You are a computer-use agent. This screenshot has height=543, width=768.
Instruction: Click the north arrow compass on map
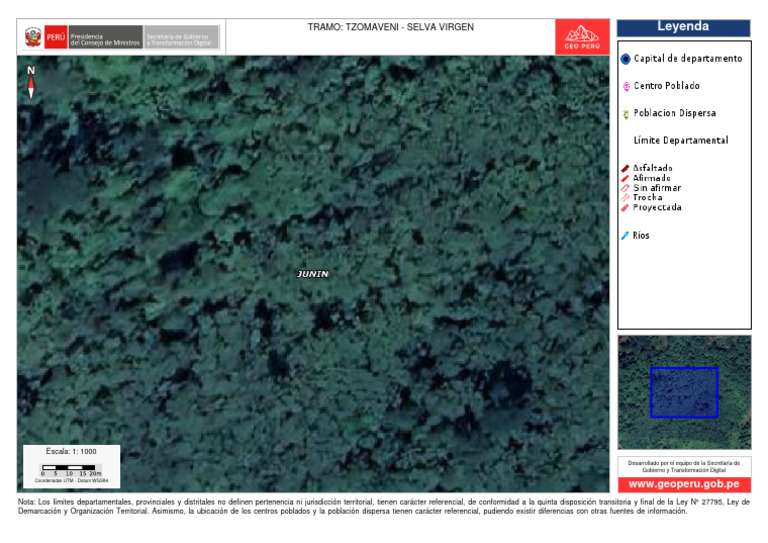click(x=31, y=82)
